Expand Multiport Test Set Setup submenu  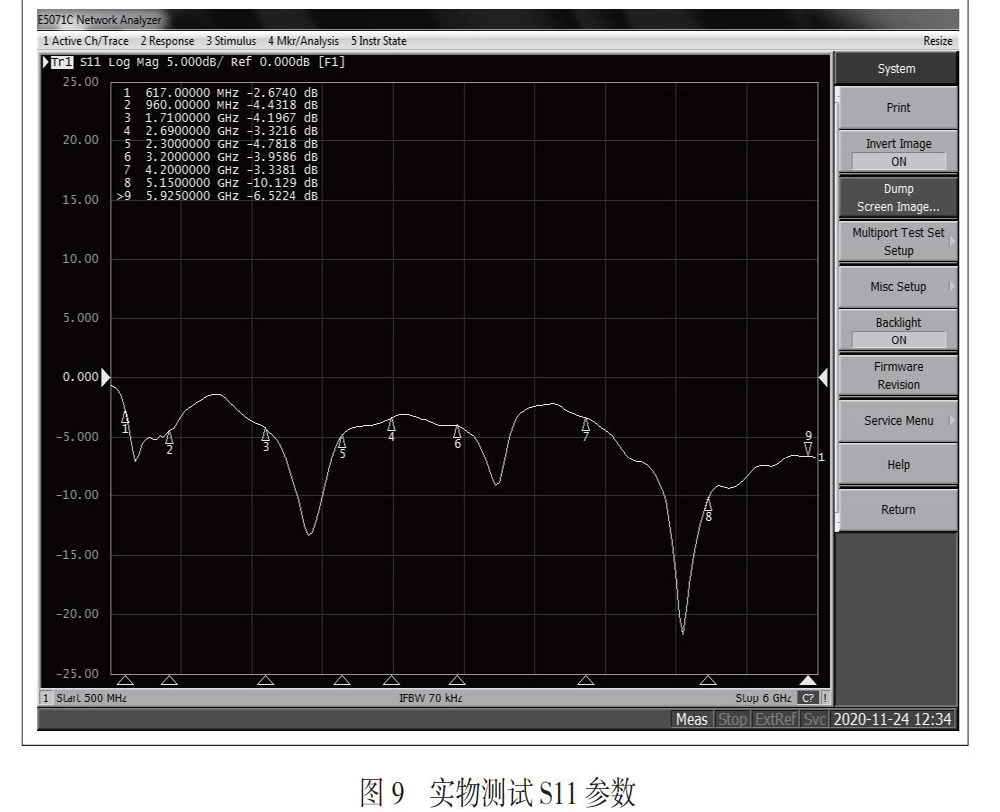[x=898, y=242]
